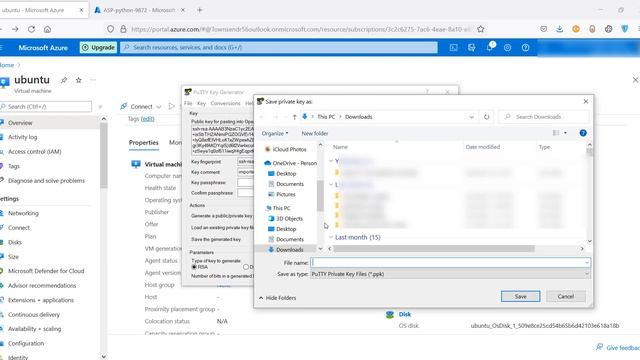Screen dimensions: 640x360
Task: Open Azure Cloud Shell icon
Action: point(453,48)
